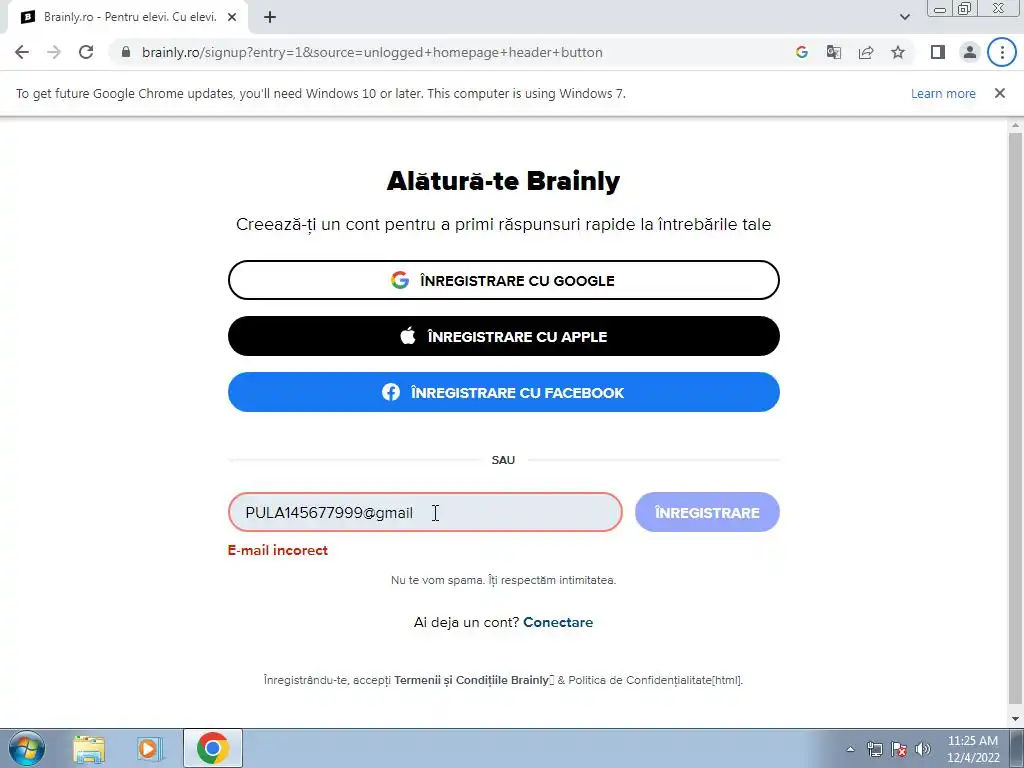The width and height of the screenshot is (1024, 768).
Task: Click the 'Nu te vom spama' privacy note
Action: point(504,580)
